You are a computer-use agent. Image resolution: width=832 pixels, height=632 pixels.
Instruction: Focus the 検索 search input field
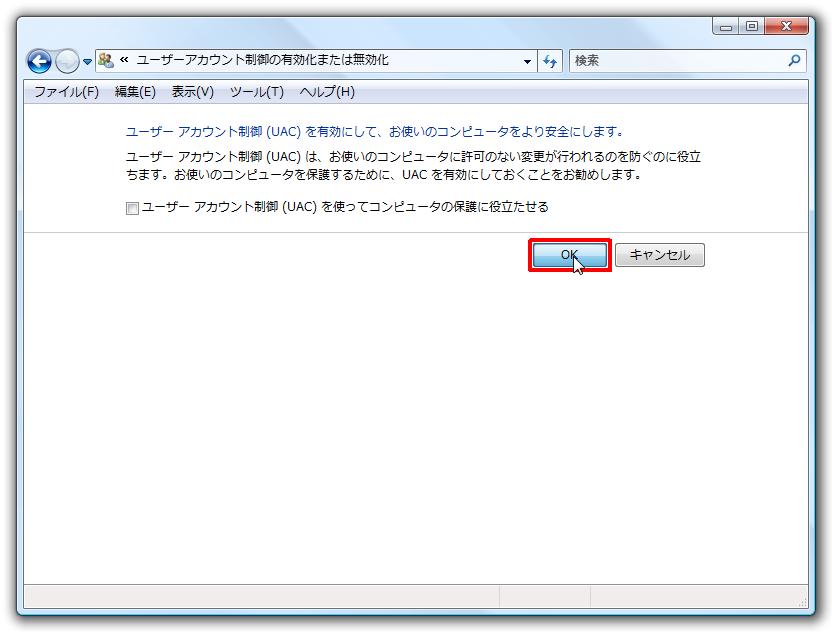click(x=680, y=60)
